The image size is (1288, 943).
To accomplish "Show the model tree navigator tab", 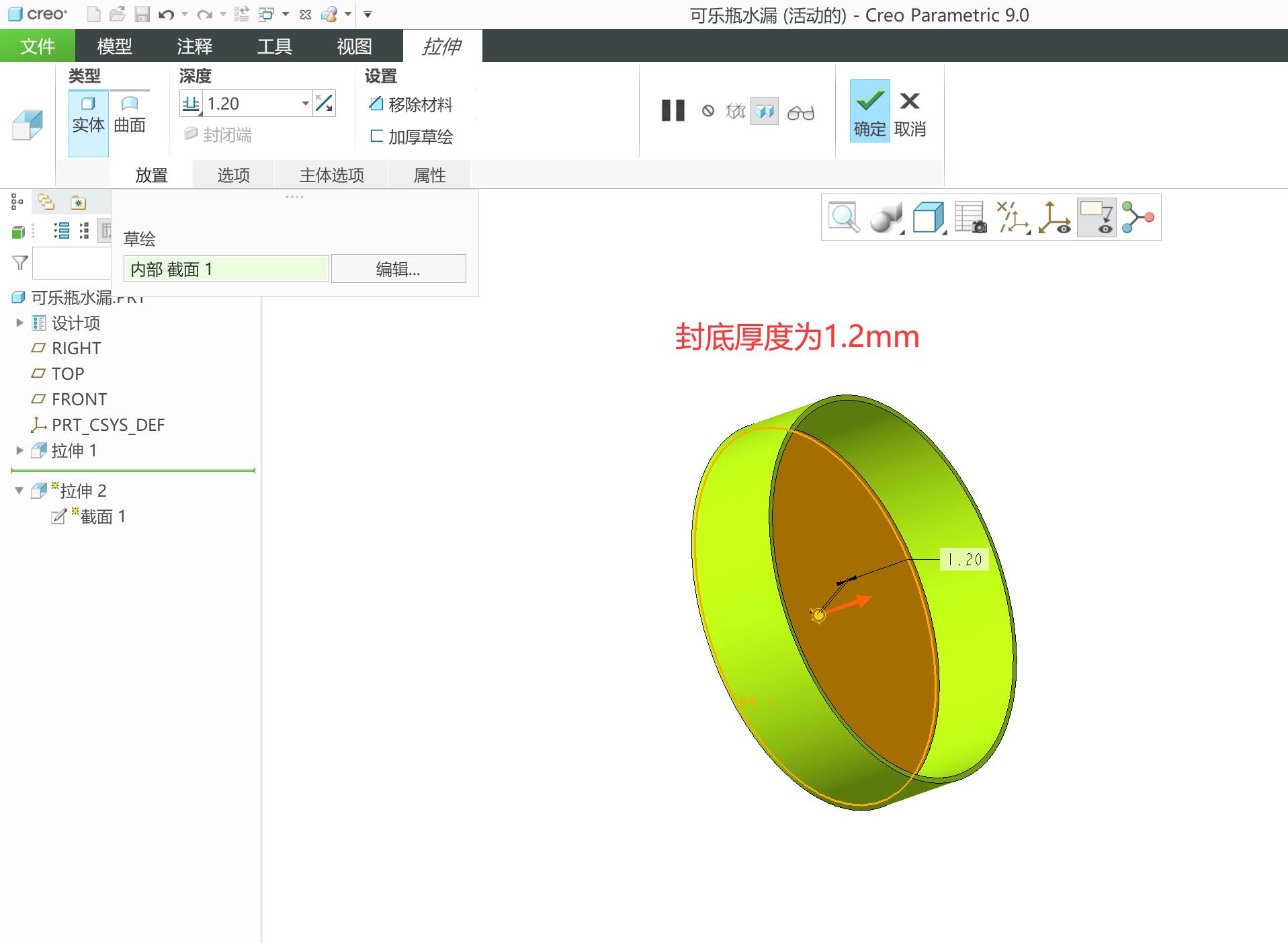I will coord(17,202).
